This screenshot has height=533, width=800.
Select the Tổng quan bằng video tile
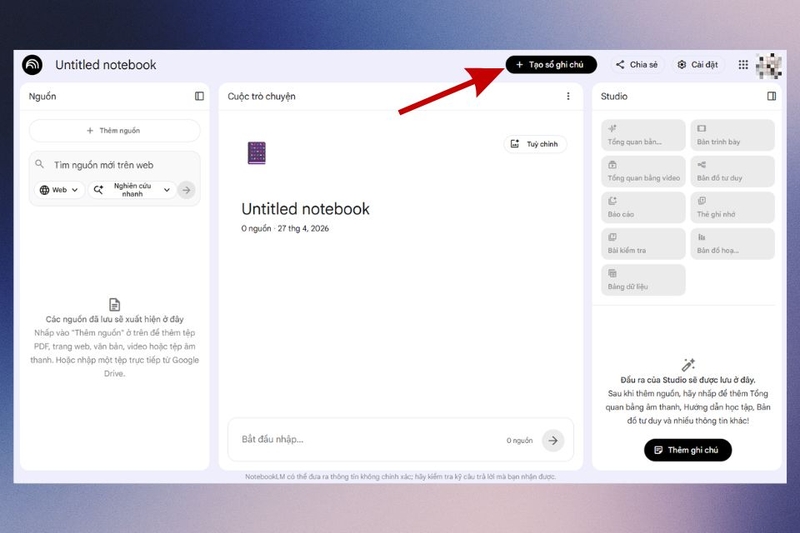(x=643, y=171)
